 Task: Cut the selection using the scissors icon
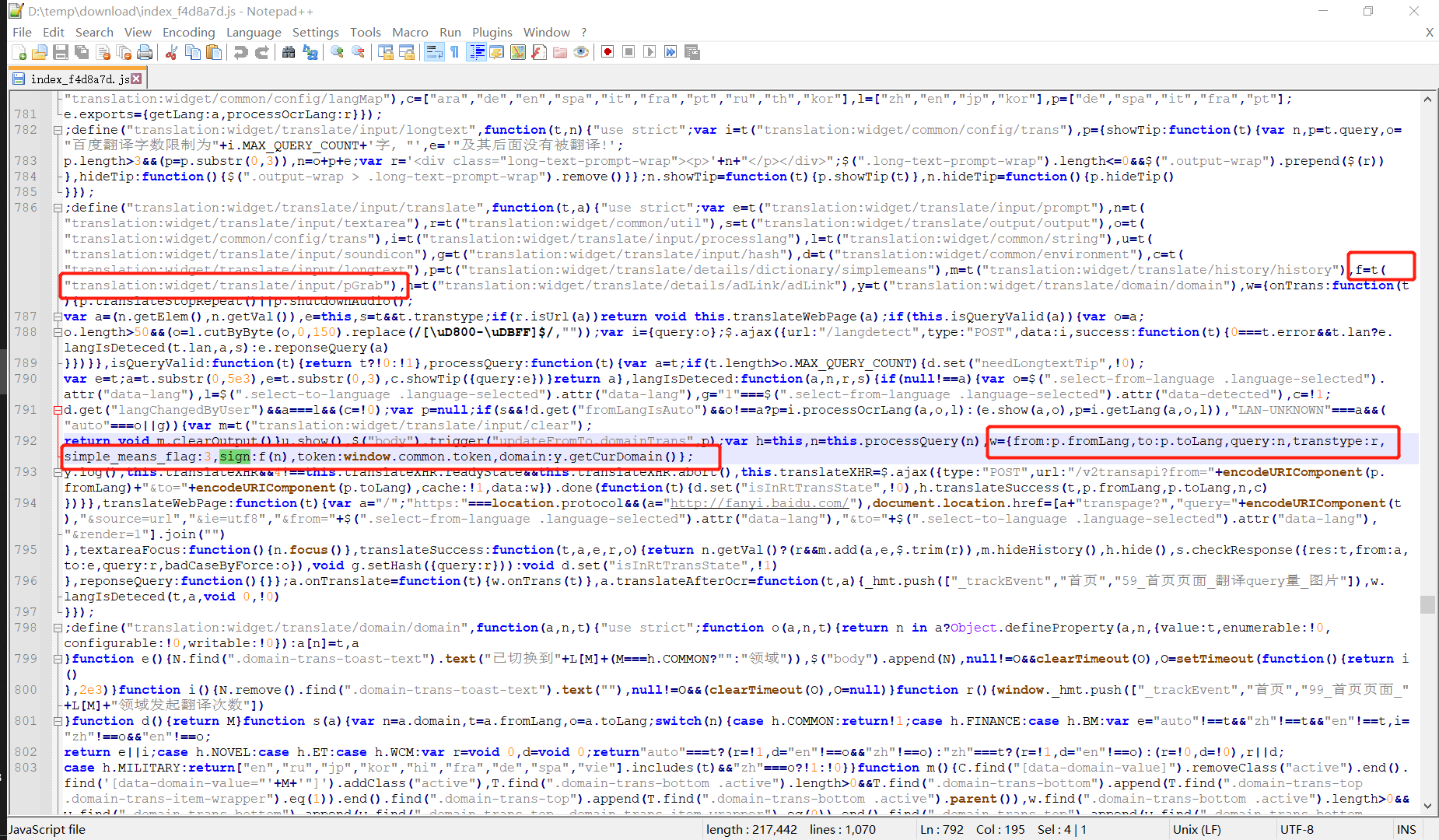click(172, 52)
